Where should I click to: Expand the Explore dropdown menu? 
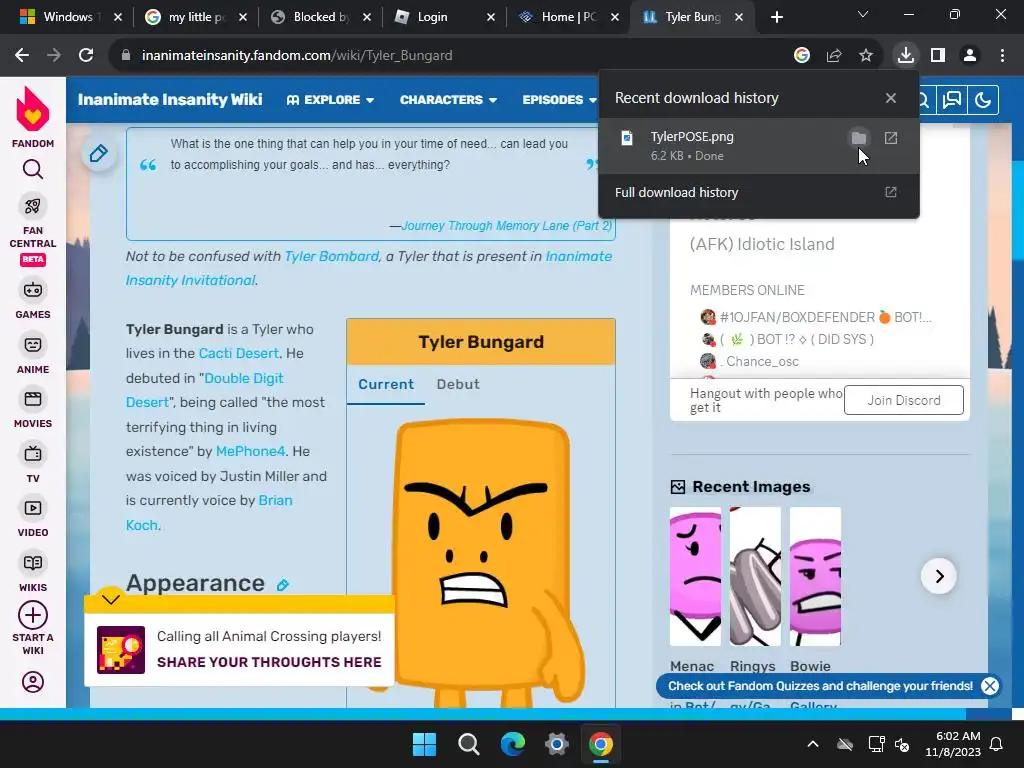click(330, 100)
